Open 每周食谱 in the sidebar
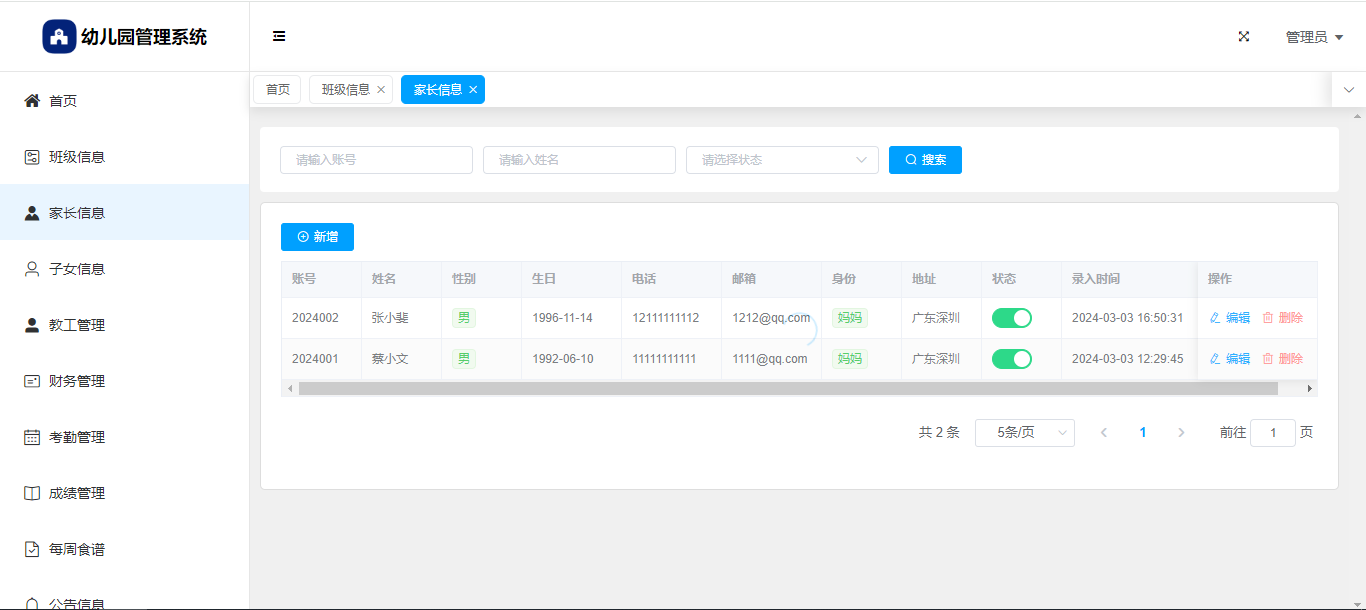This screenshot has width=1366, height=610. point(76,549)
